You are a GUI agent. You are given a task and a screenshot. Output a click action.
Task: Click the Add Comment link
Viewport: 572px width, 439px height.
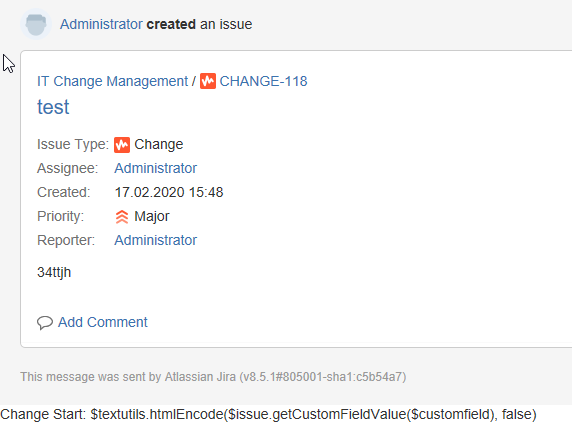[103, 322]
